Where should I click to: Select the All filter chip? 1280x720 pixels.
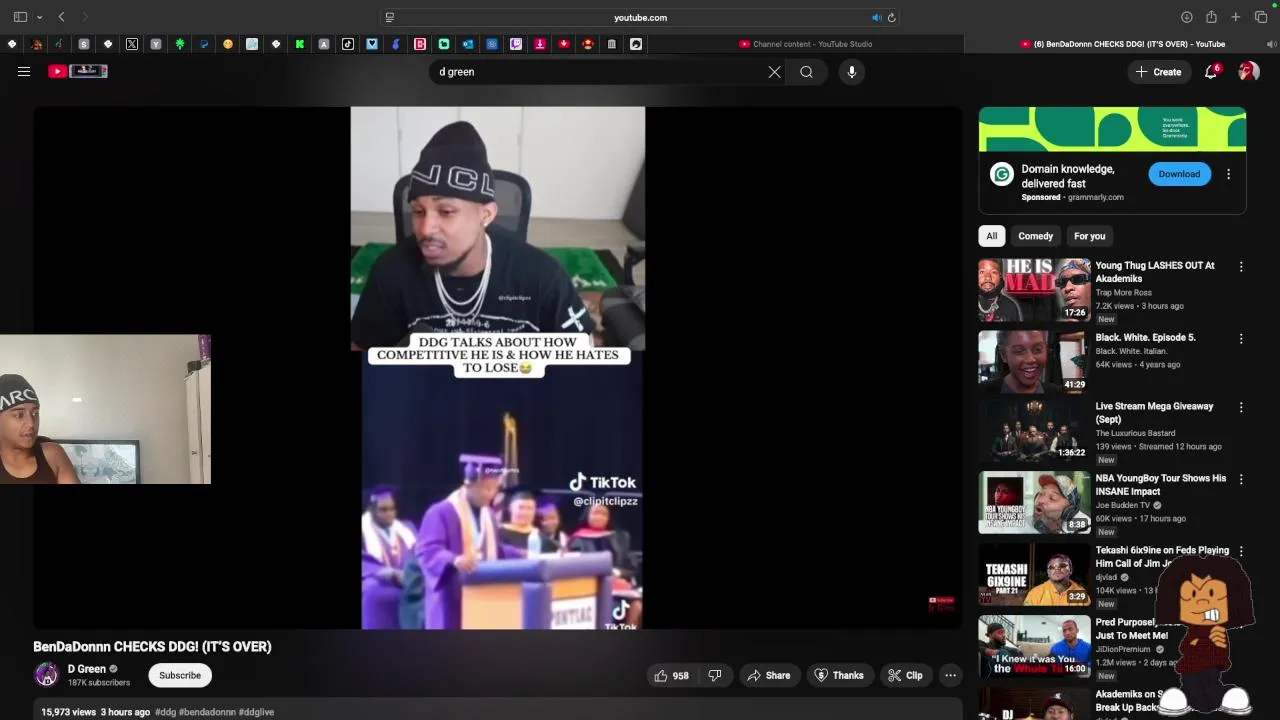991,236
